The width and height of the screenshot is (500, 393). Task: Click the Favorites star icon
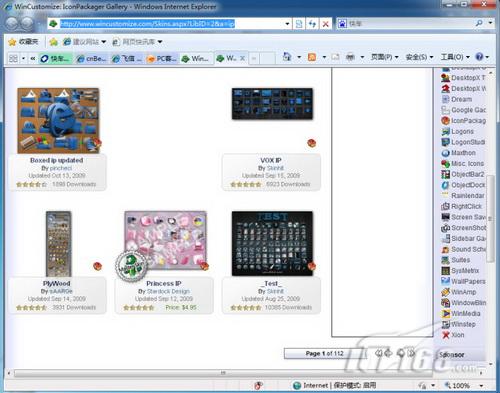(x=13, y=42)
